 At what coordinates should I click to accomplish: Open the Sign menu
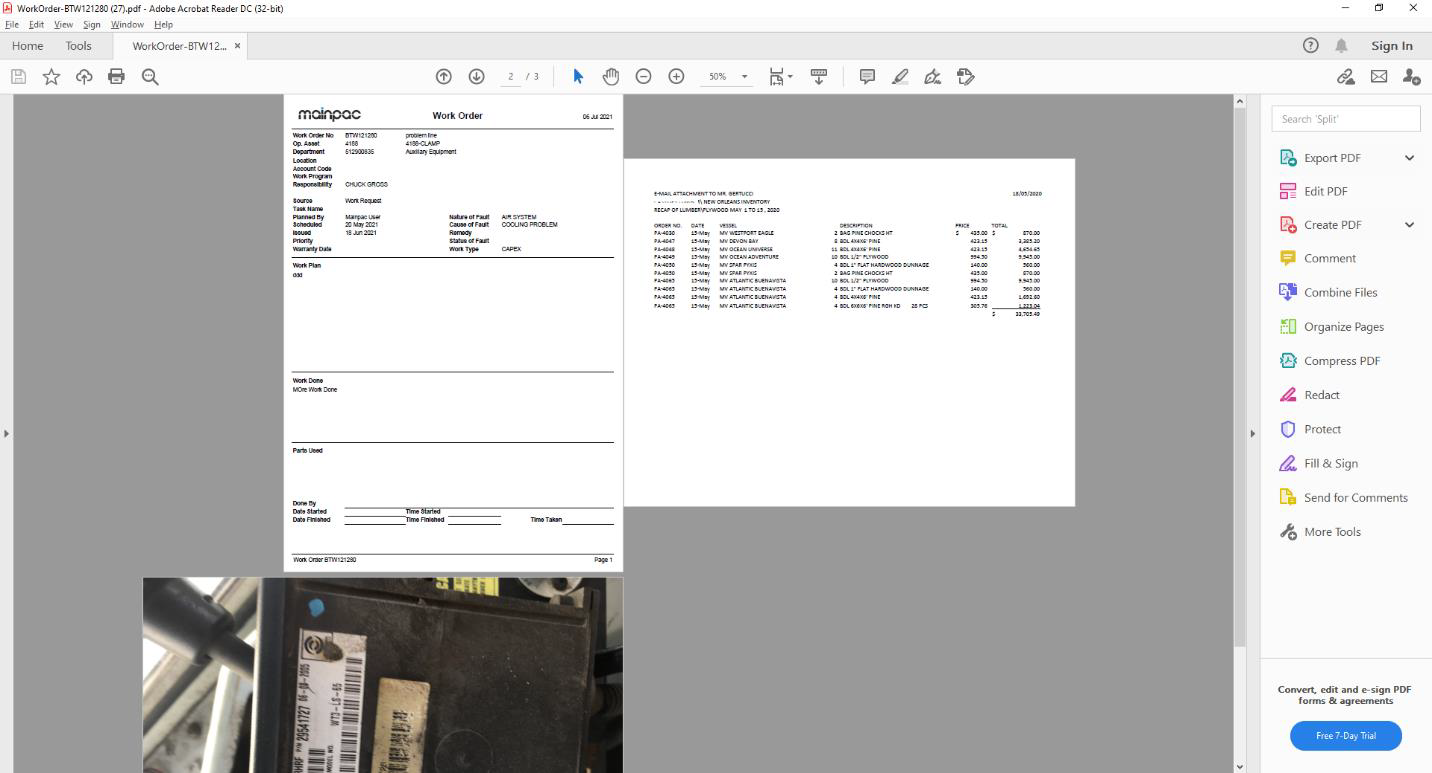(x=92, y=24)
